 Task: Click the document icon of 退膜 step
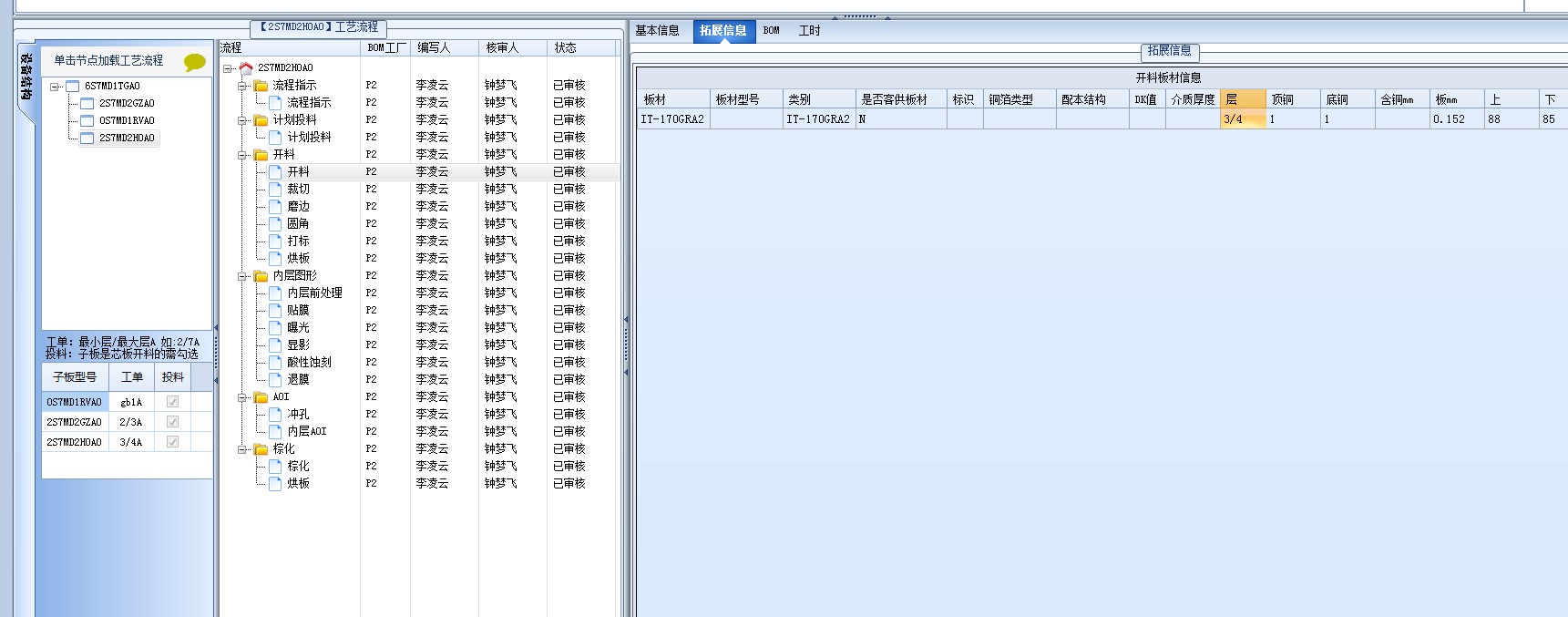coord(275,379)
